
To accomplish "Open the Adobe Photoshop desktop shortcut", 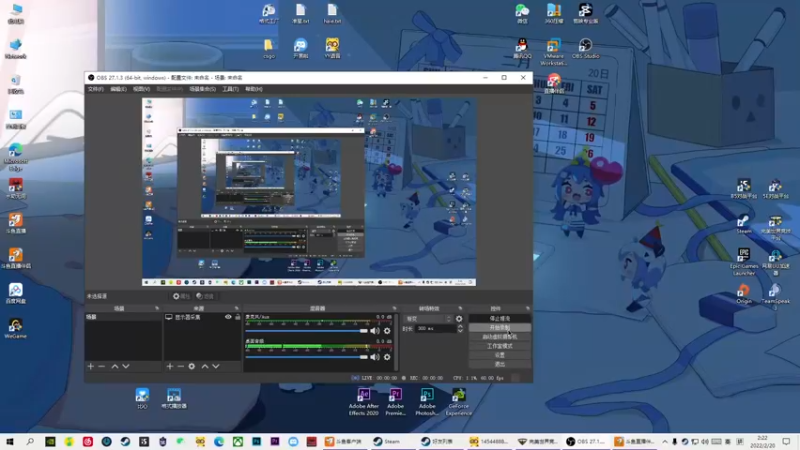I will coord(427,402).
